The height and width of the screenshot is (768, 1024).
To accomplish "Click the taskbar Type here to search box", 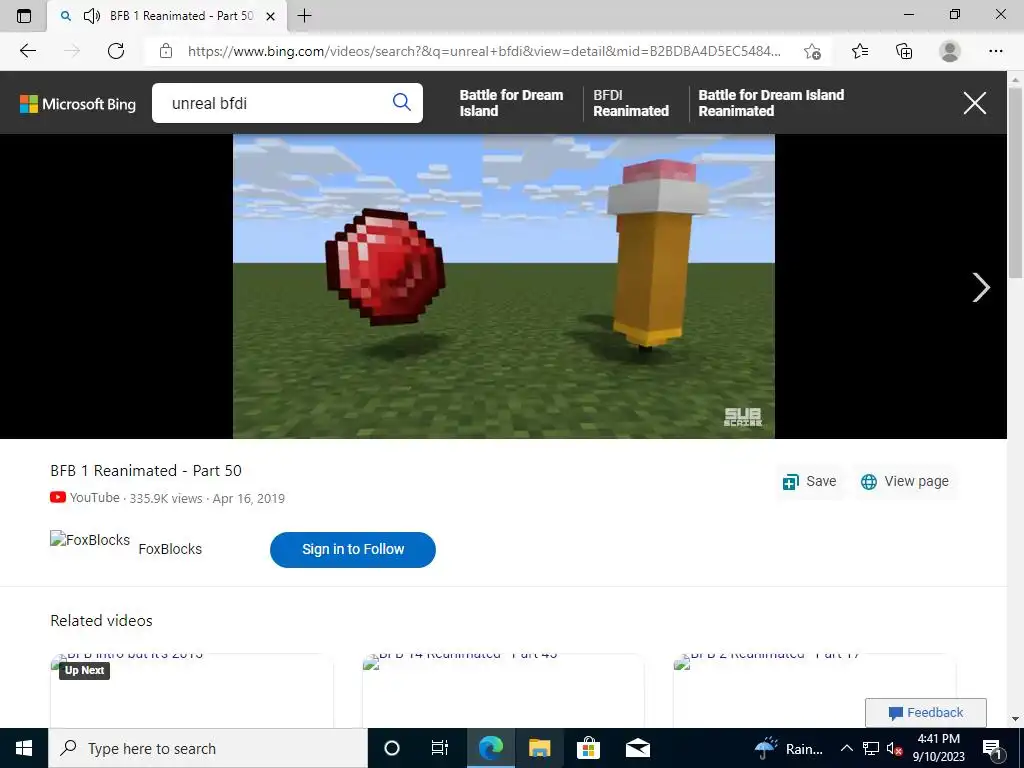I will coord(208,748).
